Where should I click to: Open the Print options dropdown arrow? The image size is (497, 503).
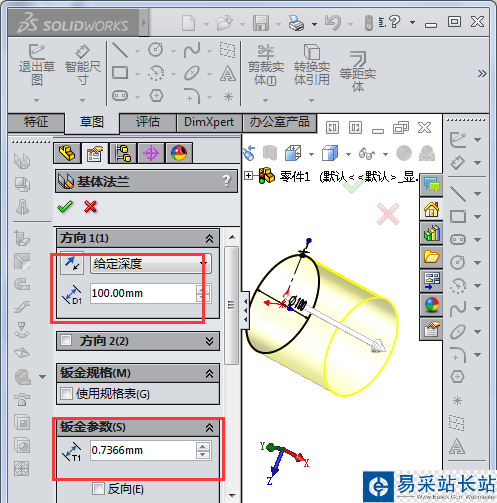pyautogui.click(x=314, y=24)
